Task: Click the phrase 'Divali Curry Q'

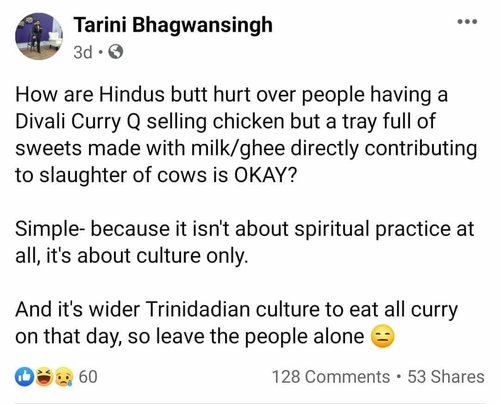Action: coord(79,122)
